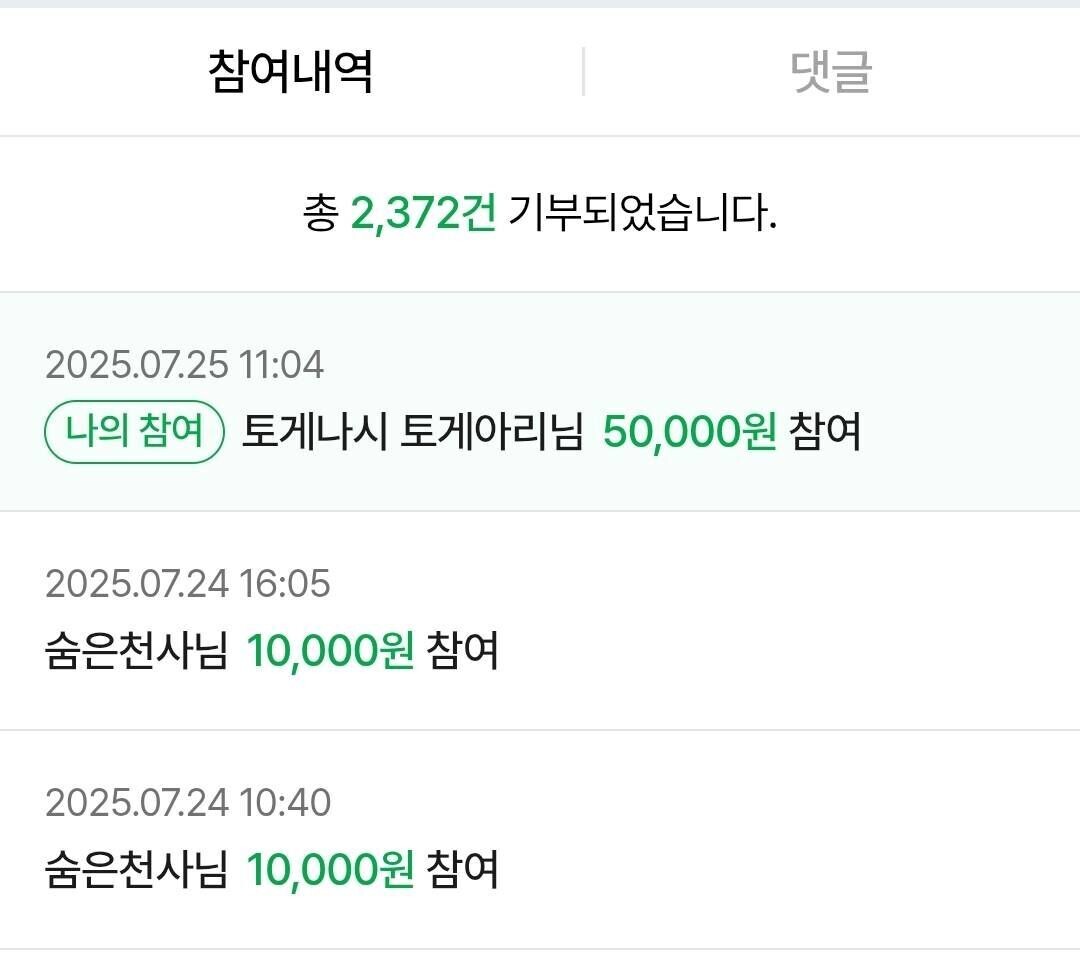Click the 50,000원 amount in my participation entry
The image size is (1080, 973).
pyautogui.click(x=688, y=434)
